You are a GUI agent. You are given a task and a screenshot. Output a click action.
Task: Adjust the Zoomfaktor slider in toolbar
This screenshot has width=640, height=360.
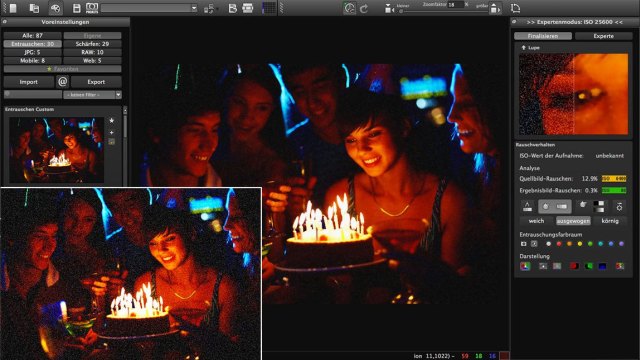pyautogui.click(x=443, y=11)
